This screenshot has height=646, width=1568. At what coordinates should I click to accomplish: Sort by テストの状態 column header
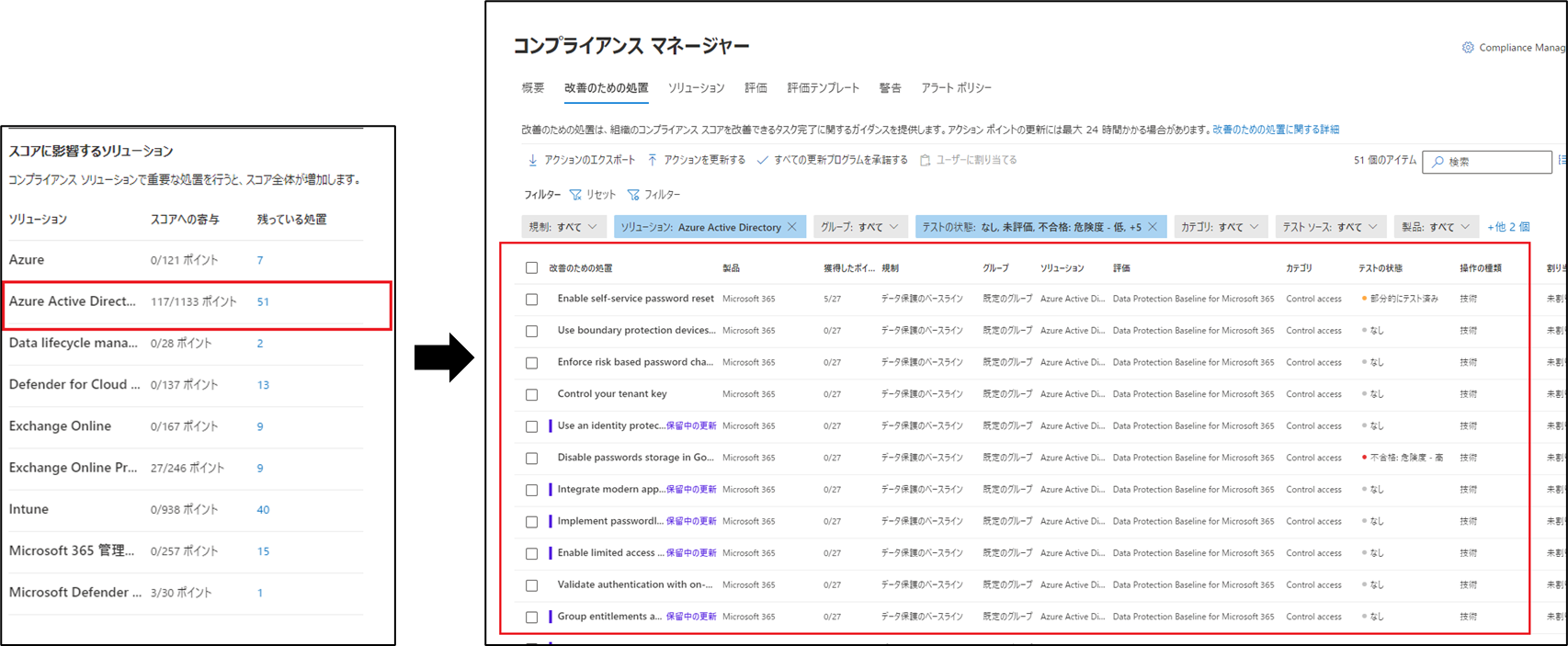[1381, 268]
